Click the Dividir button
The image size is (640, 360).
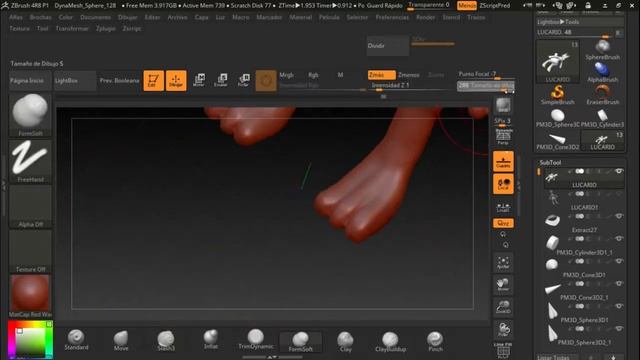click(388, 46)
